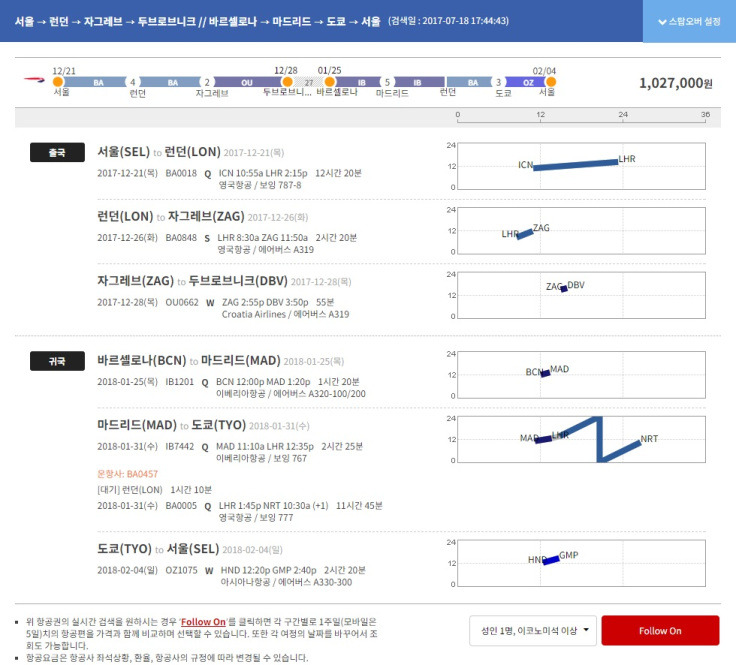Click the 도쿄(TYO) to 서울(SEL) heading
This screenshot has width=736, height=665.
[158, 549]
